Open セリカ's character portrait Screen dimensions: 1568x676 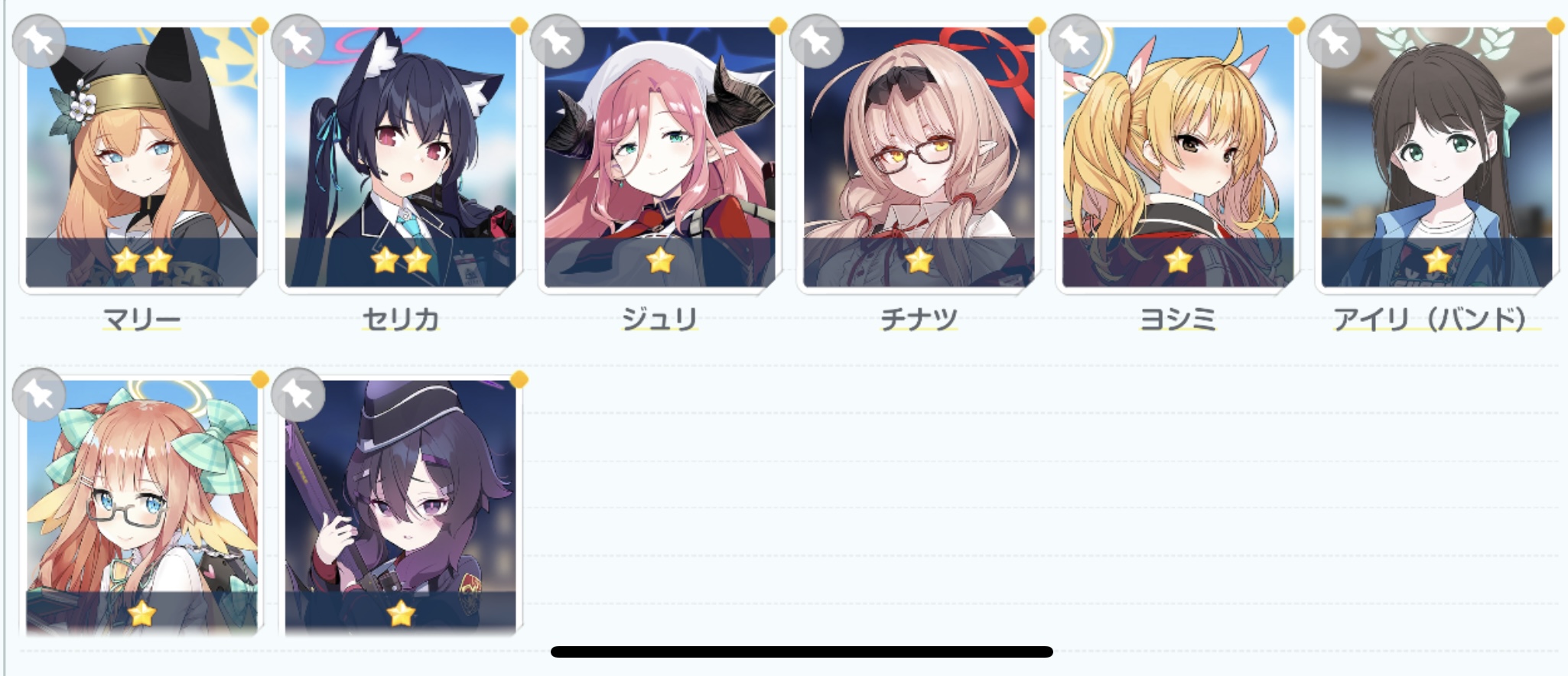coord(401,157)
